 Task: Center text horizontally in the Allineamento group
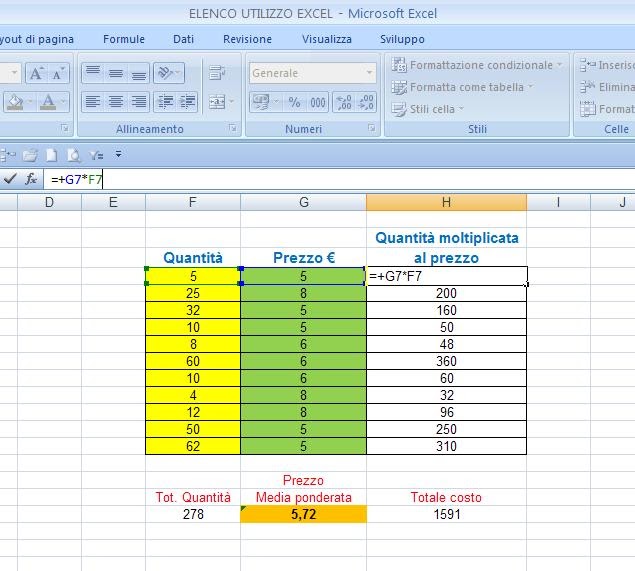(116, 102)
